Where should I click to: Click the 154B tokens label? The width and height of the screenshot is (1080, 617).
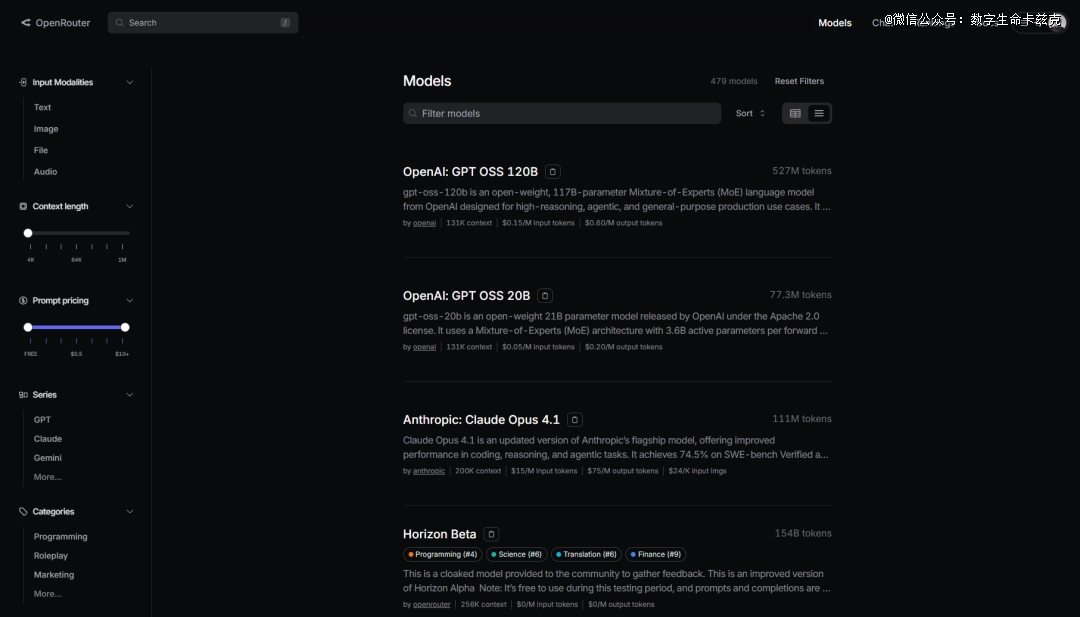(803, 533)
